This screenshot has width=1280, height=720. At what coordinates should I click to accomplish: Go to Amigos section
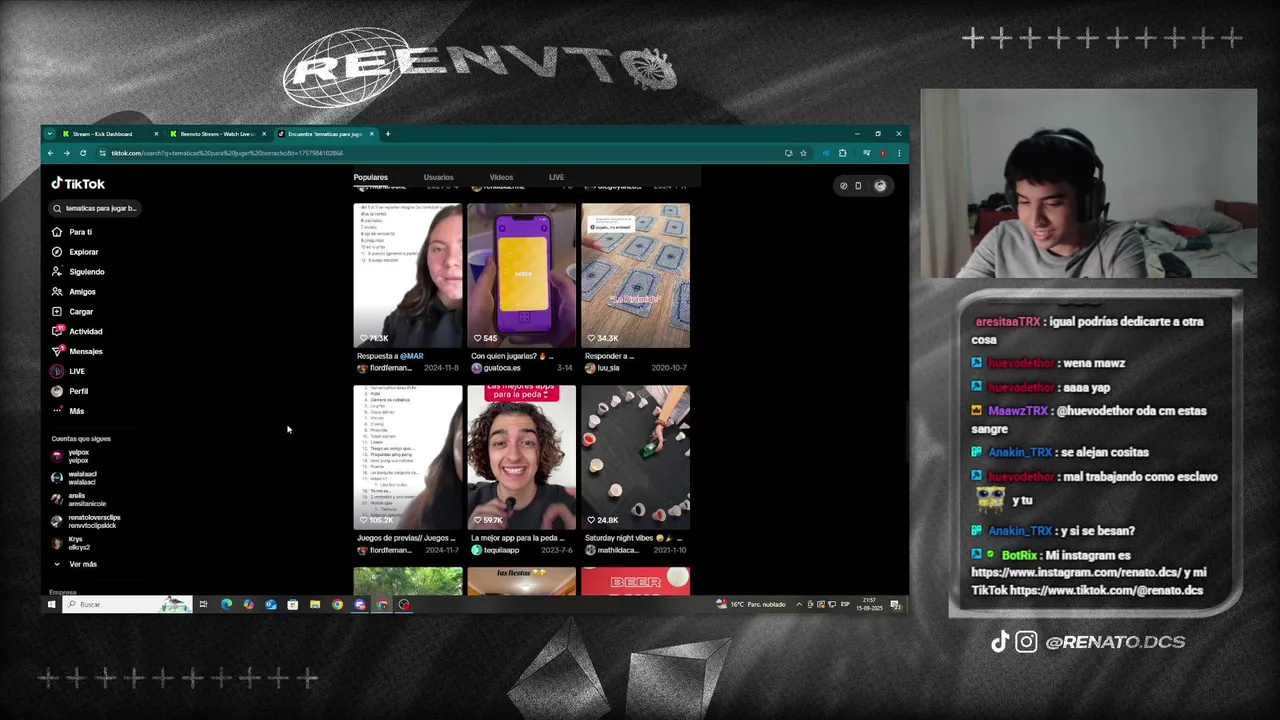[74, 292]
